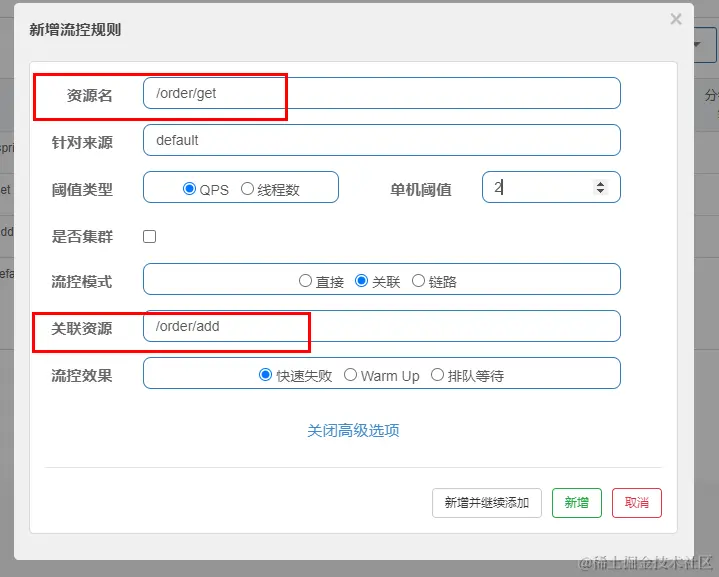Select the QPS threshold type radio
Screen dimensions: 719x577
(x=189, y=189)
